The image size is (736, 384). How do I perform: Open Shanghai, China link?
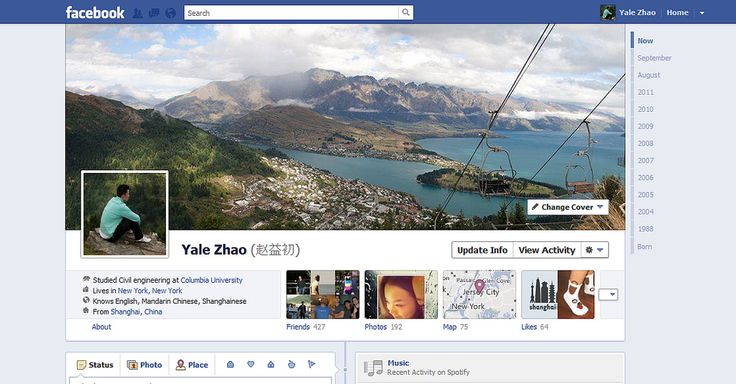pyautogui.click(x=137, y=312)
